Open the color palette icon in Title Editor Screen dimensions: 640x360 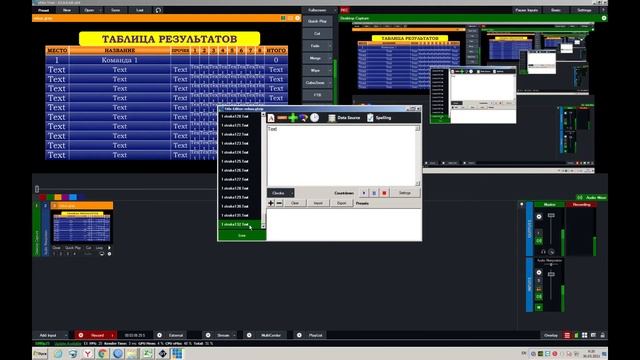pos(303,118)
